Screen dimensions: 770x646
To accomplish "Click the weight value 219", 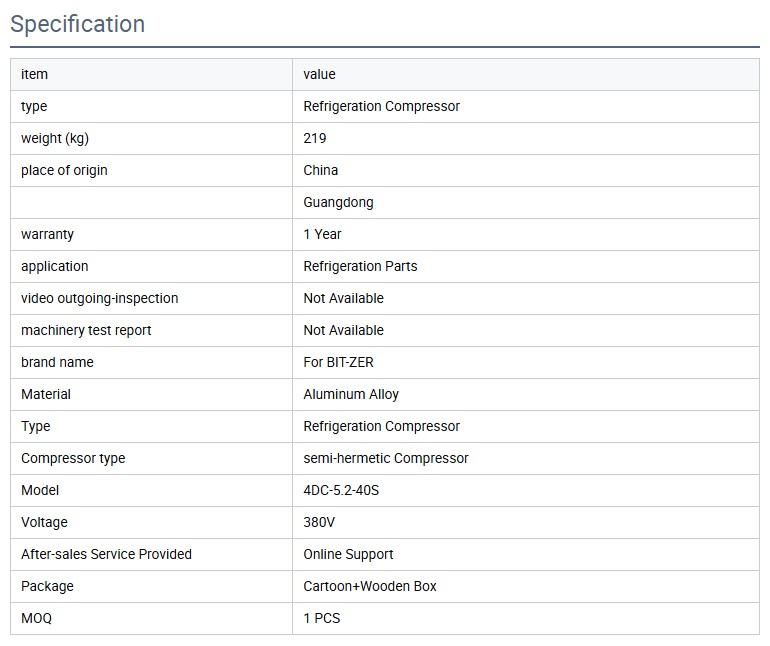I will [x=315, y=138].
